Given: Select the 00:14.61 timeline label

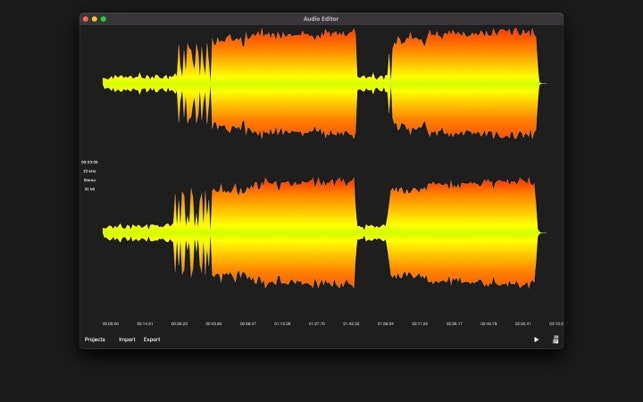Looking at the screenshot, I should tap(145, 324).
